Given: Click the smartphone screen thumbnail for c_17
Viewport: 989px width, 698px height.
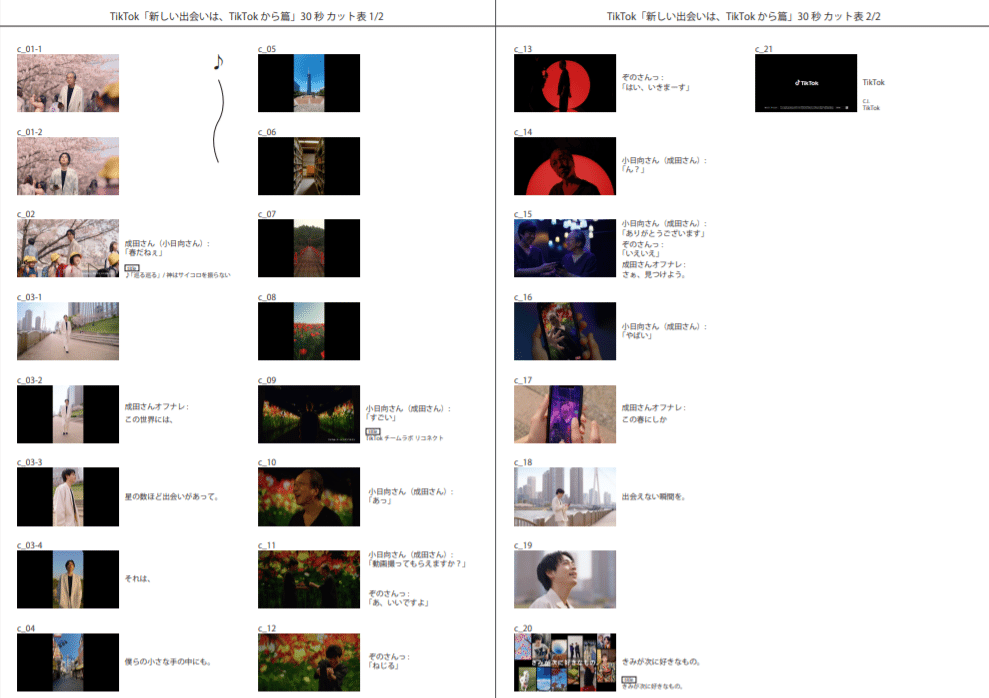Looking at the screenshot, I should (565, 413).
